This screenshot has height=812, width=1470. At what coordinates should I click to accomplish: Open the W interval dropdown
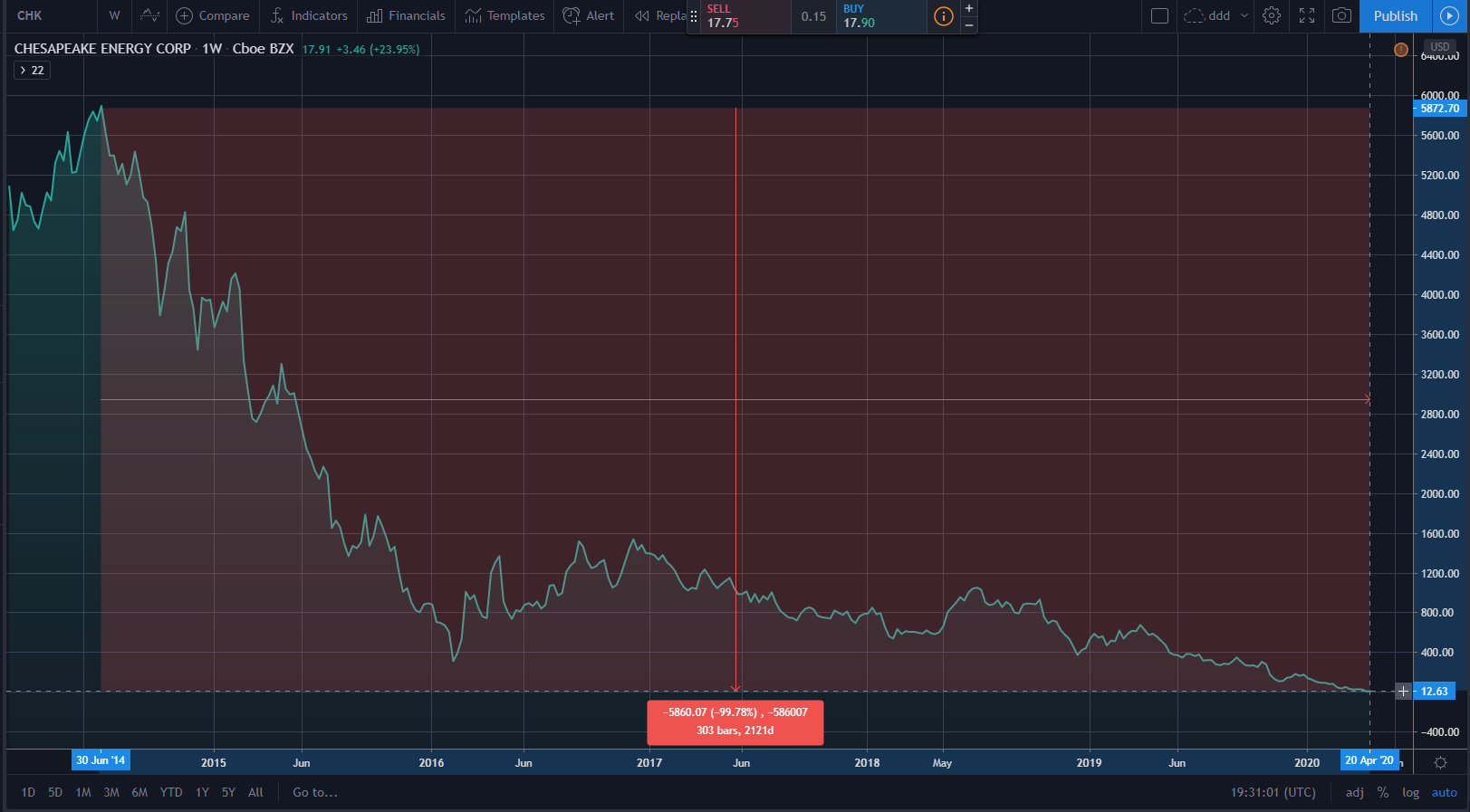114,15
